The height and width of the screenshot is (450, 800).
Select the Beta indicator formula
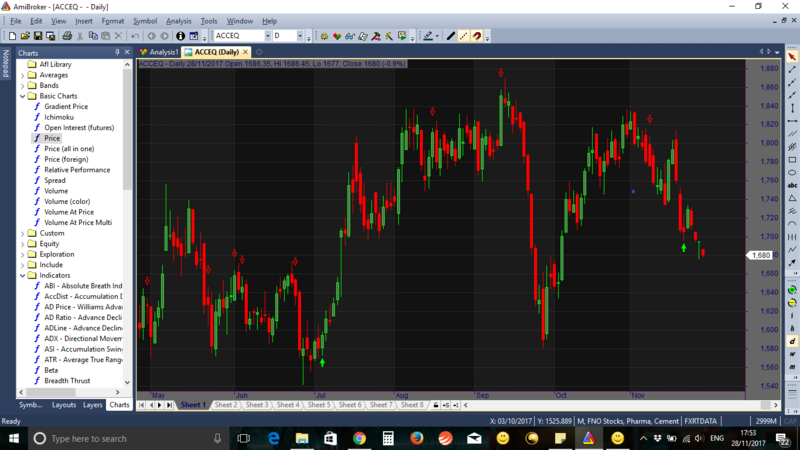[x=51, y=370]
